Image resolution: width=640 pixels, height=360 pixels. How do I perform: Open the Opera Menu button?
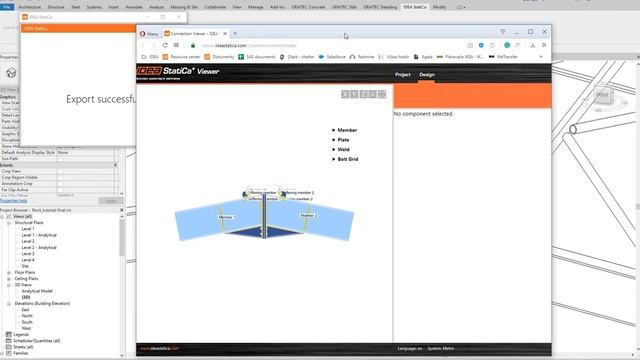click(x=149, y=33)
